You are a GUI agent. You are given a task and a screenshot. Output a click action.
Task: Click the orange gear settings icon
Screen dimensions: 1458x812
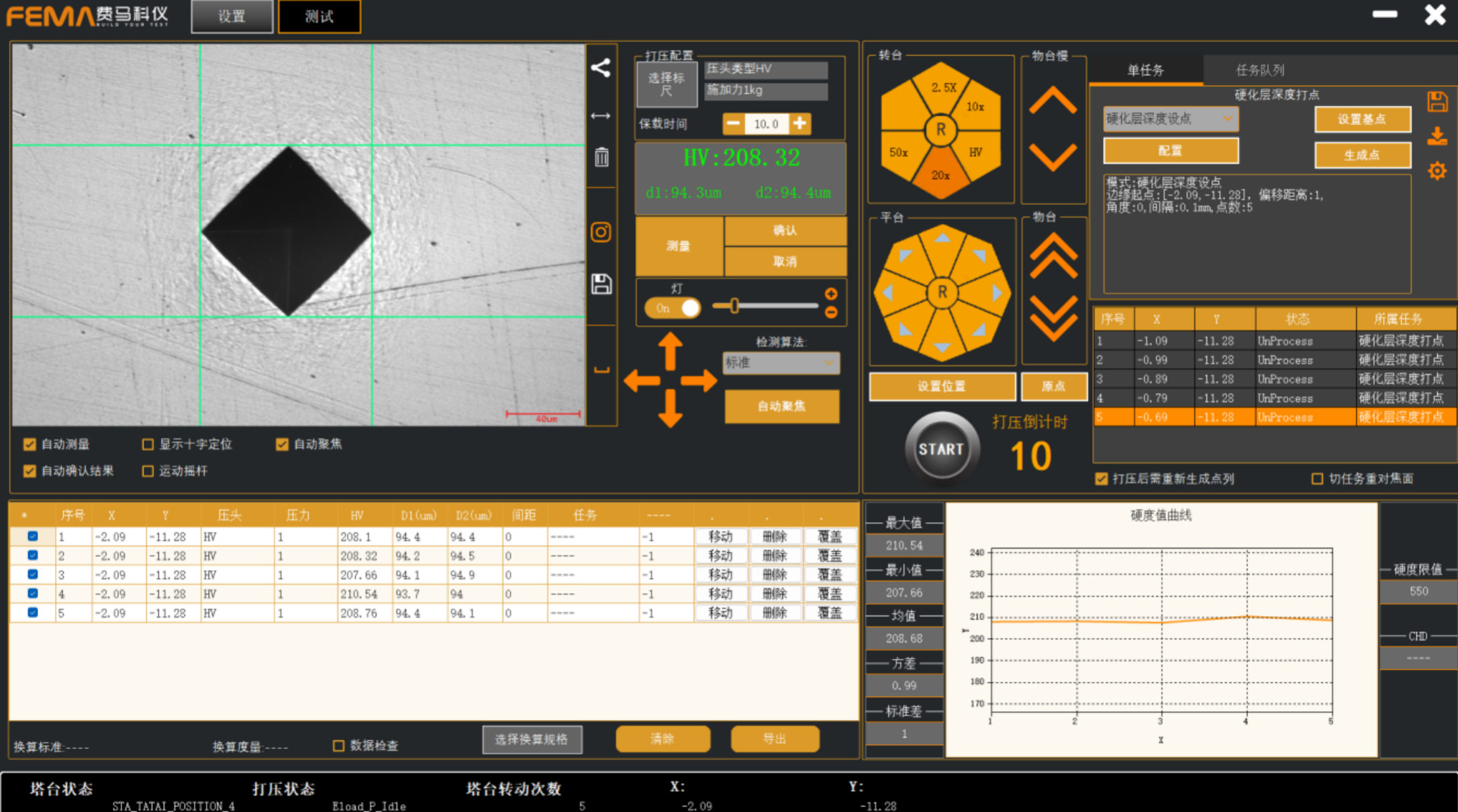[x=1437, y=171]
